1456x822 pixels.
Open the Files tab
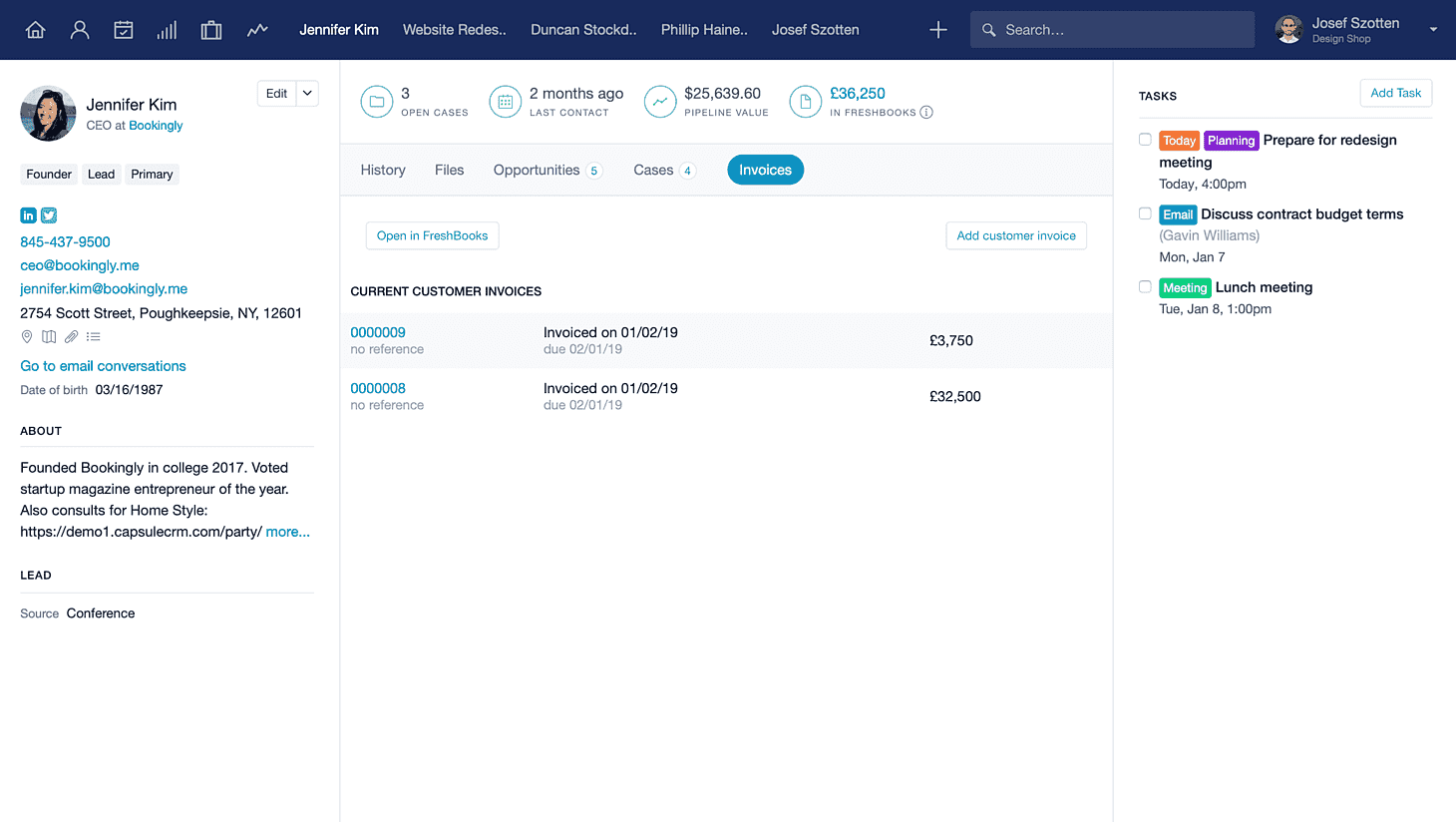pyautogui.click(x=450, y=171)
